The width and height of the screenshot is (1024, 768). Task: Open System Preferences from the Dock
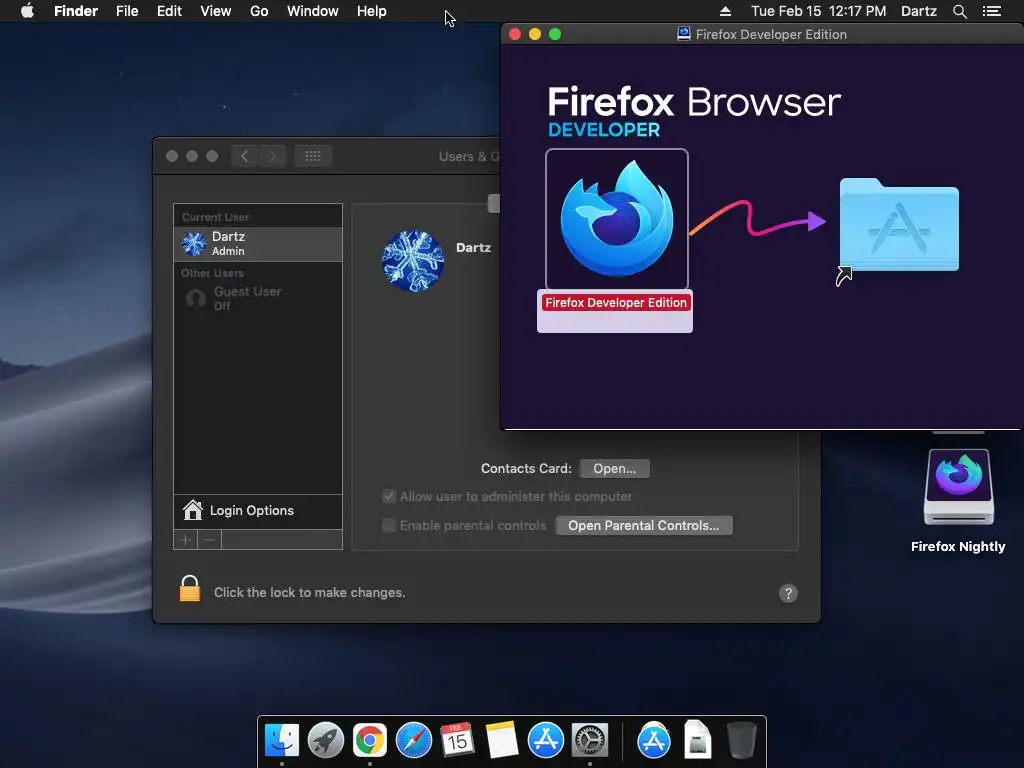tap(590, 740)
